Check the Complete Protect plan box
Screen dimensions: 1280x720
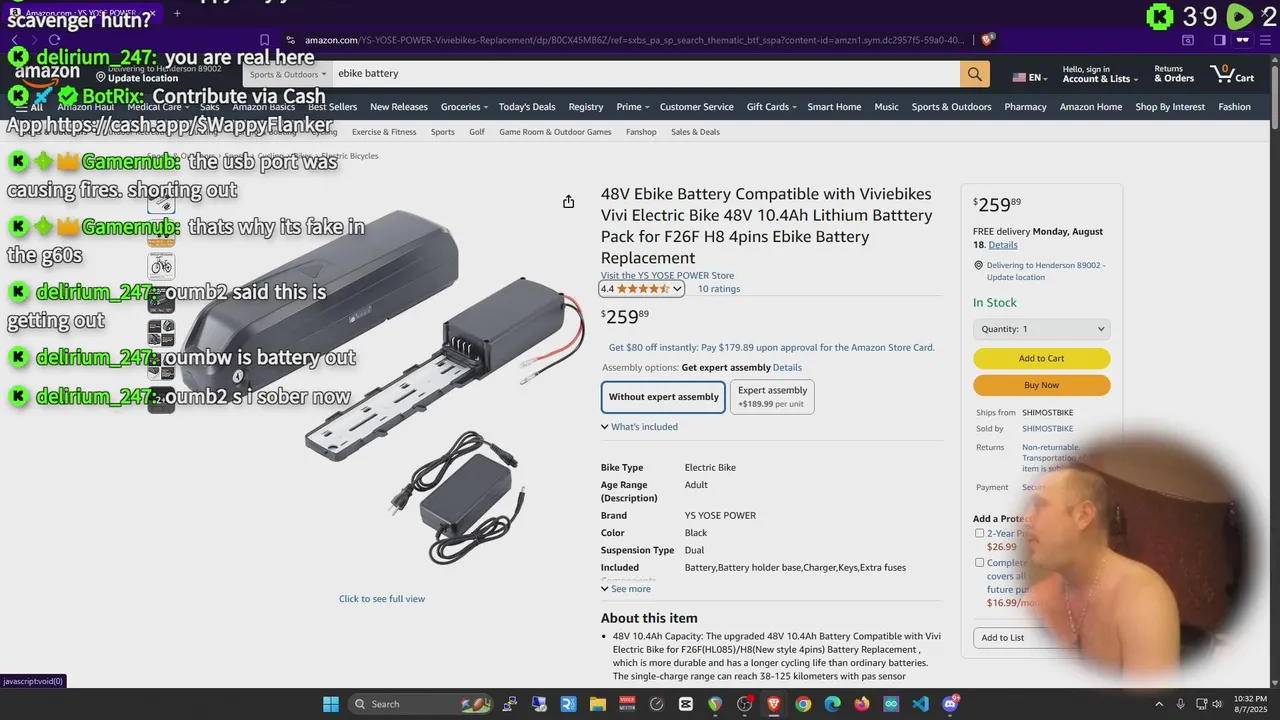point(979,562)
